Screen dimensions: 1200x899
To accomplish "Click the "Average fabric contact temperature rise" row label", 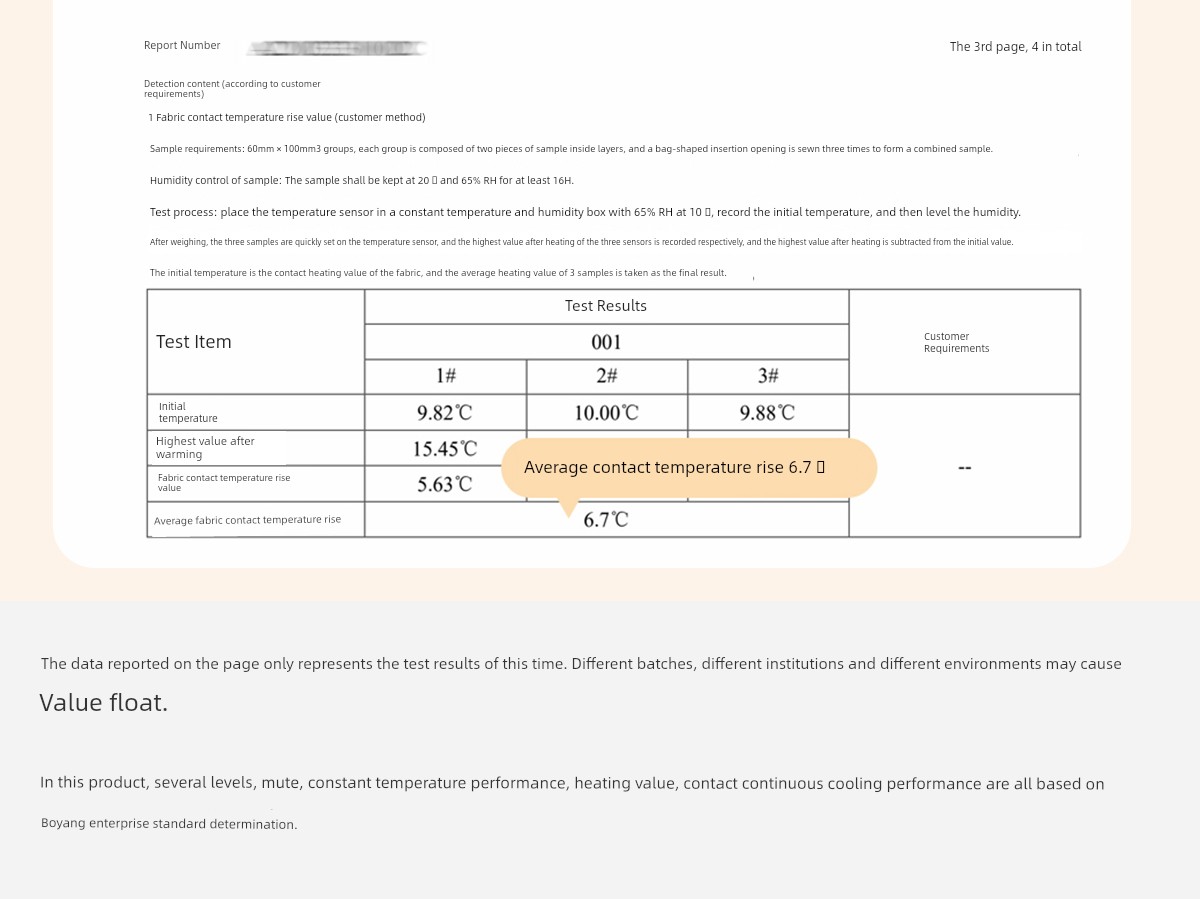I will (248, 520).
